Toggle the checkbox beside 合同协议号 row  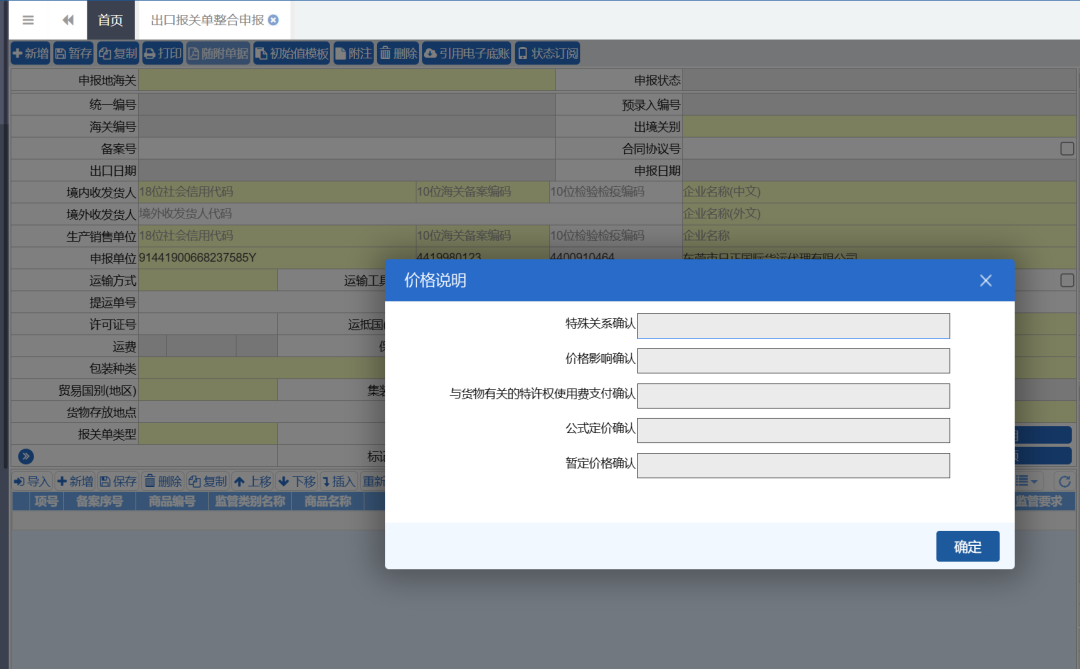(x=1067, y=149)
